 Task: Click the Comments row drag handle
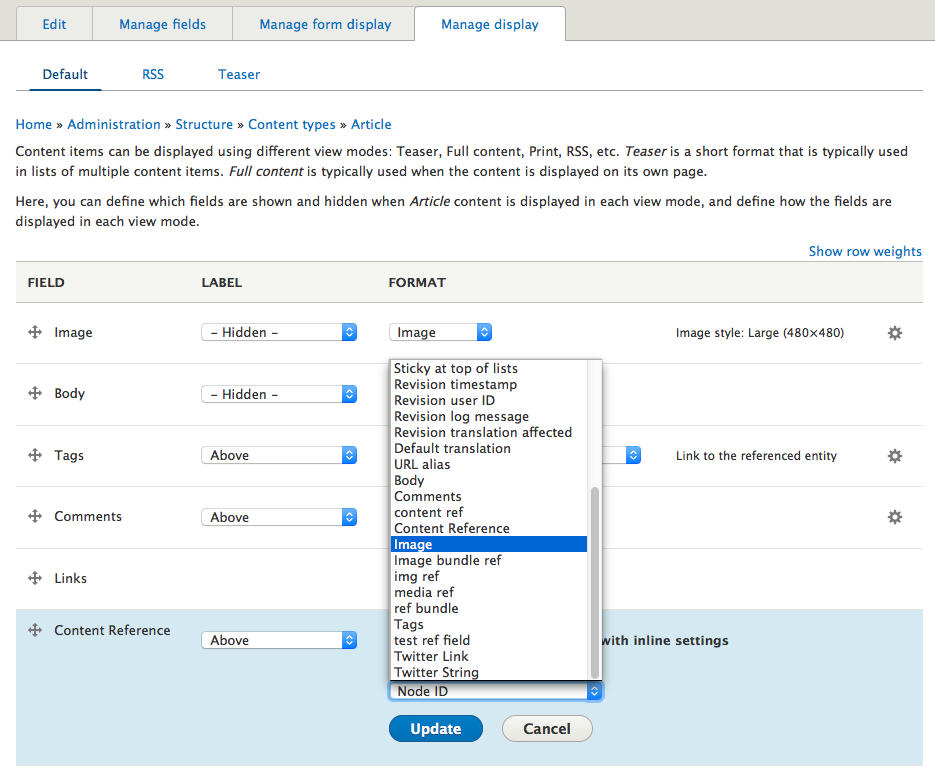click(x=35, y=517)
